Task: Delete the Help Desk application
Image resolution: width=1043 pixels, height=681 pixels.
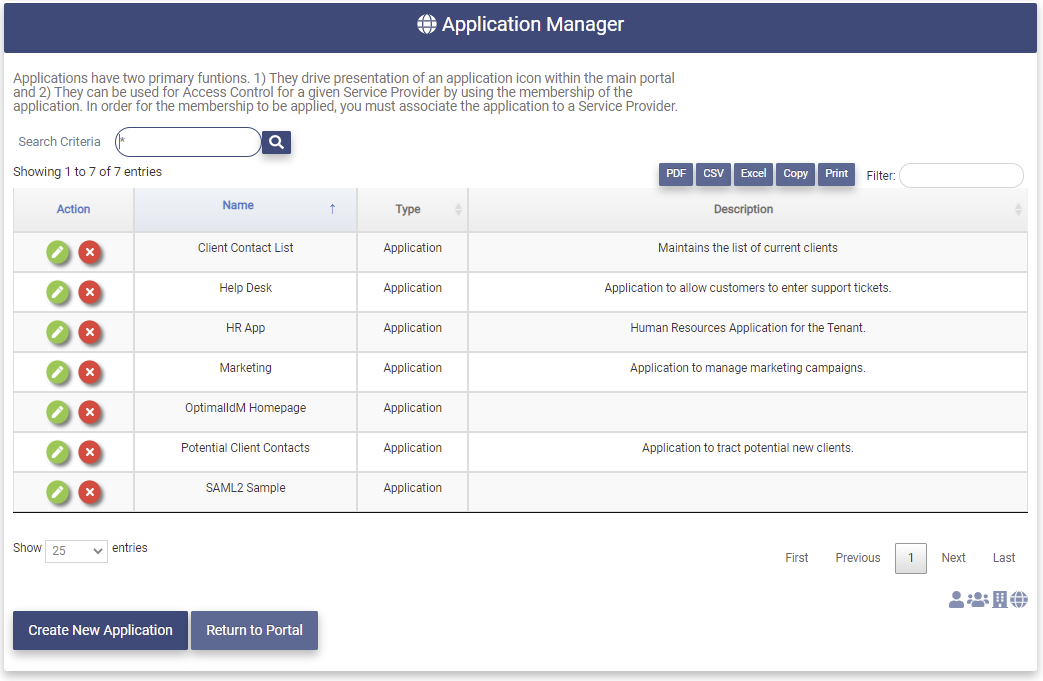Action: click(x=90, y=292)
